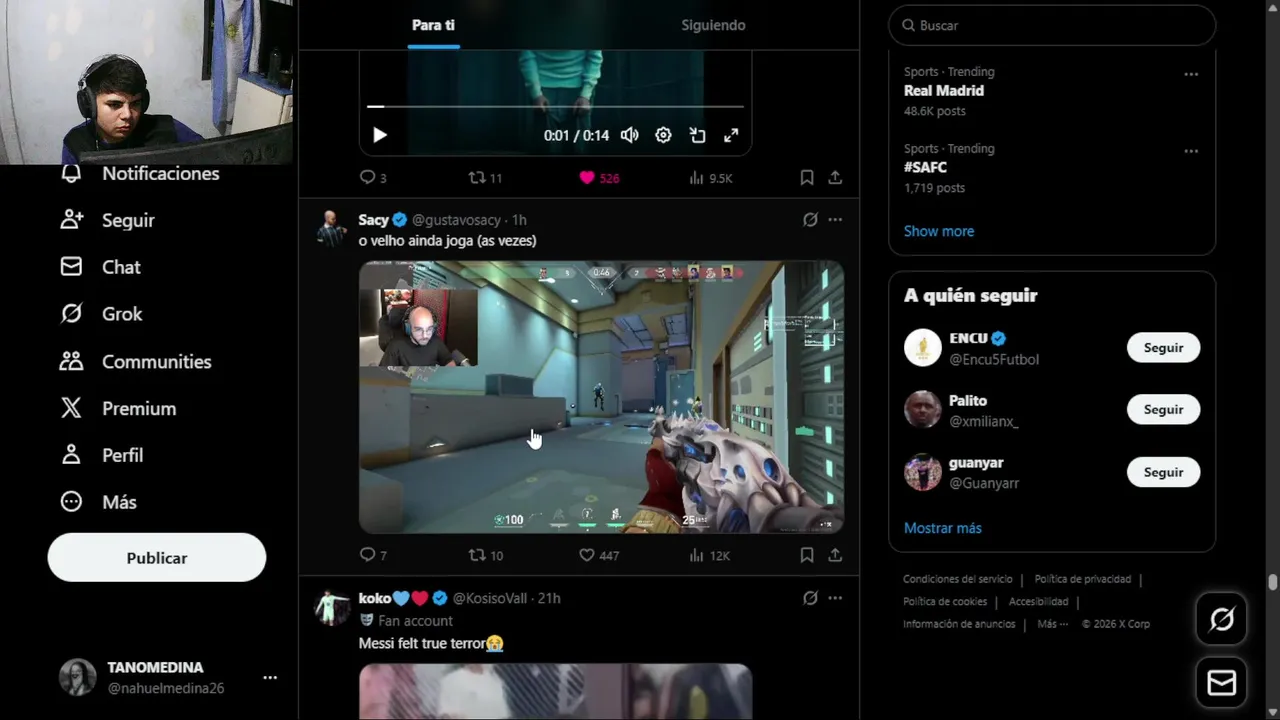This screenshot has height=720, width=1280.
Task: Open @KosisoVall handle link
Action: click(x=490, y=598)
